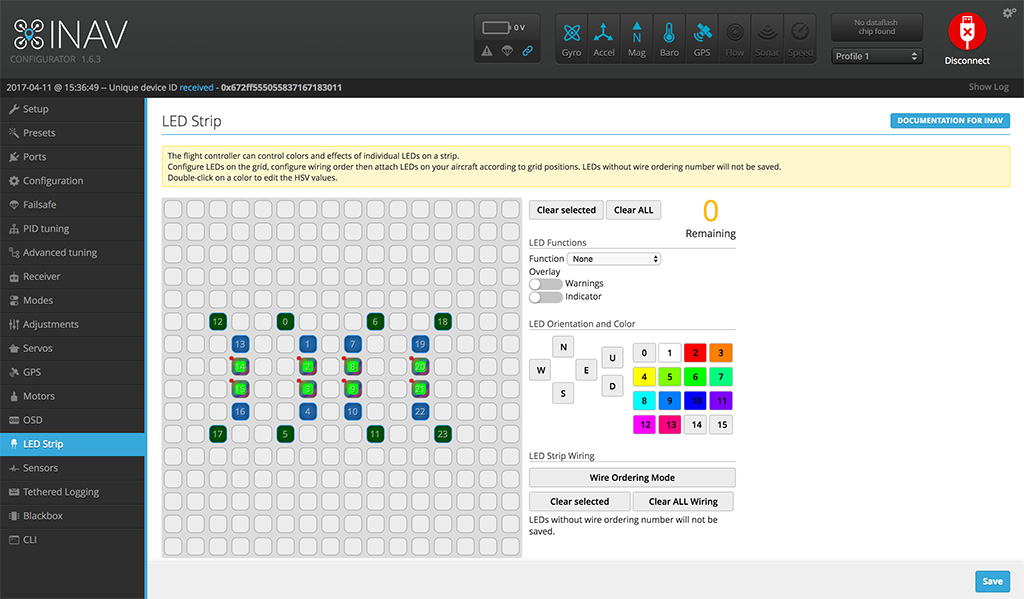Screen dimensions: 1024x599
Task: Open the Modes tab
Action: coord(72,300)
